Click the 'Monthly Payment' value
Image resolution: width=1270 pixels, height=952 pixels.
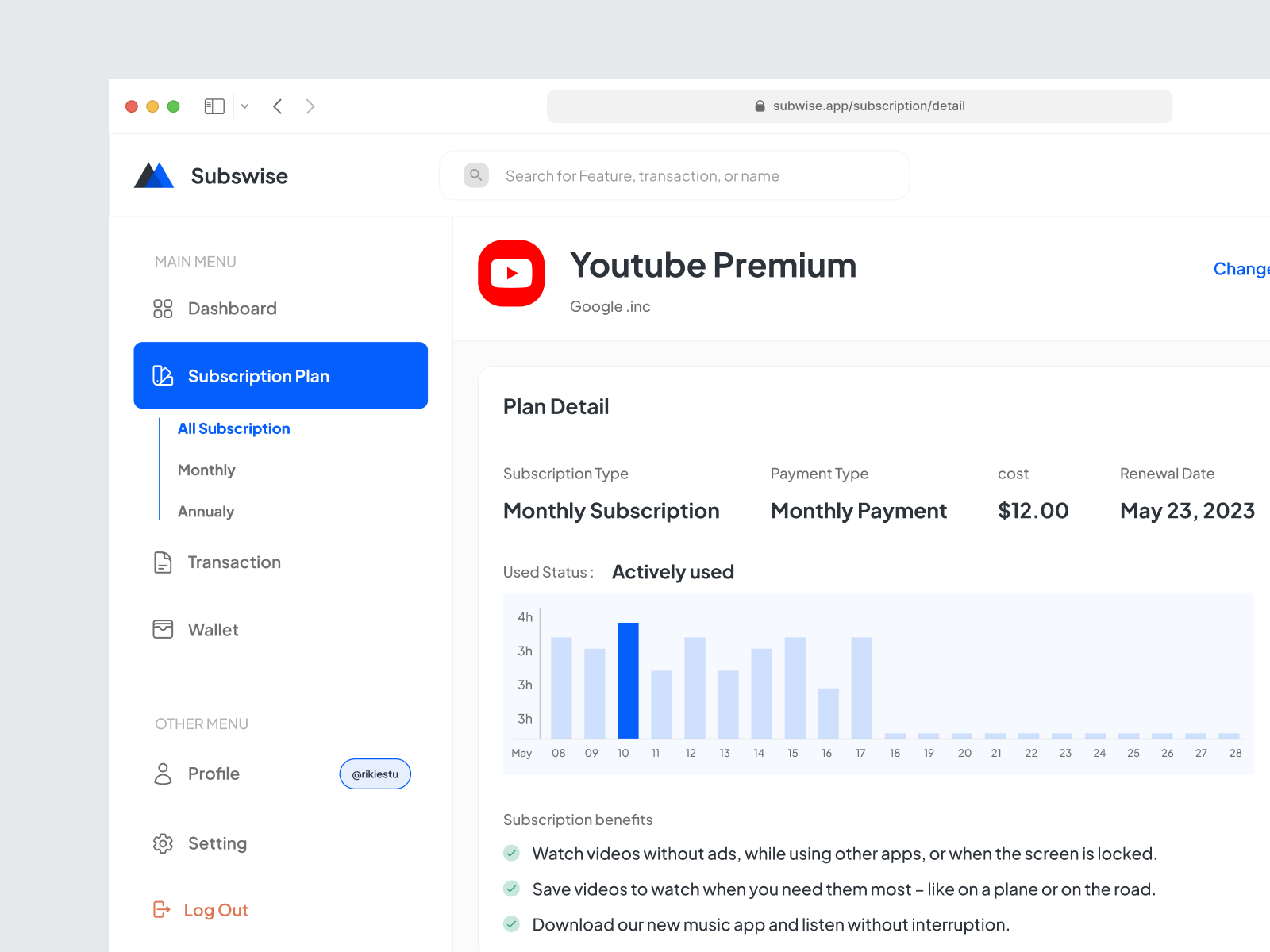pos(859,510)
